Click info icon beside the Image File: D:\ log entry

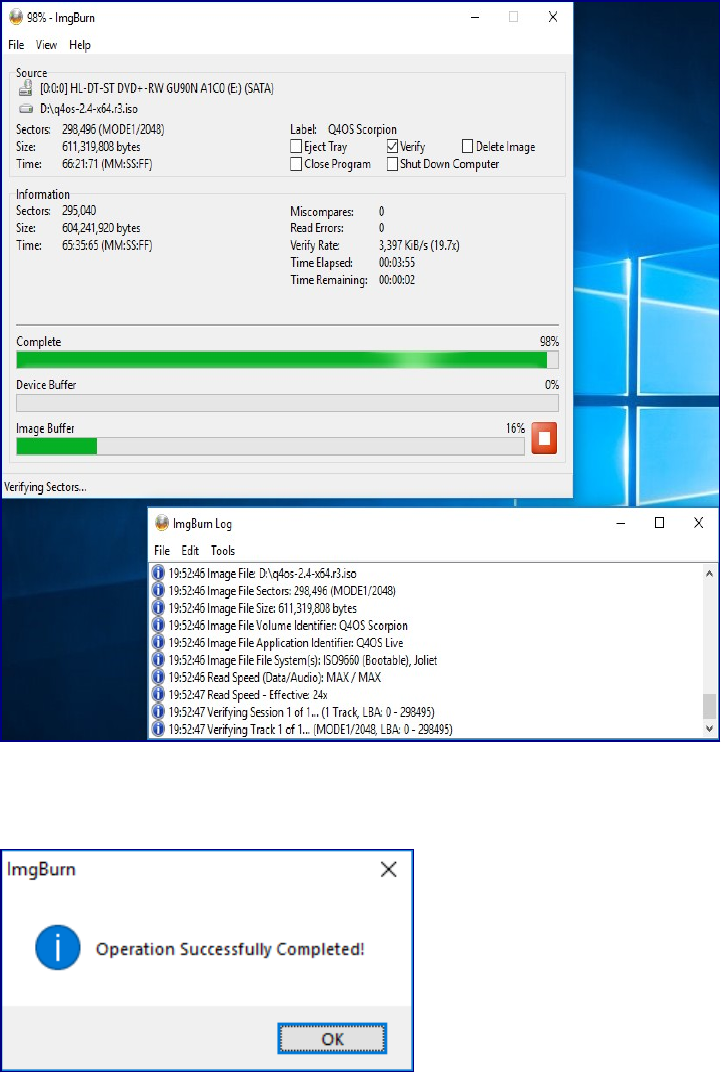[158, 573]
